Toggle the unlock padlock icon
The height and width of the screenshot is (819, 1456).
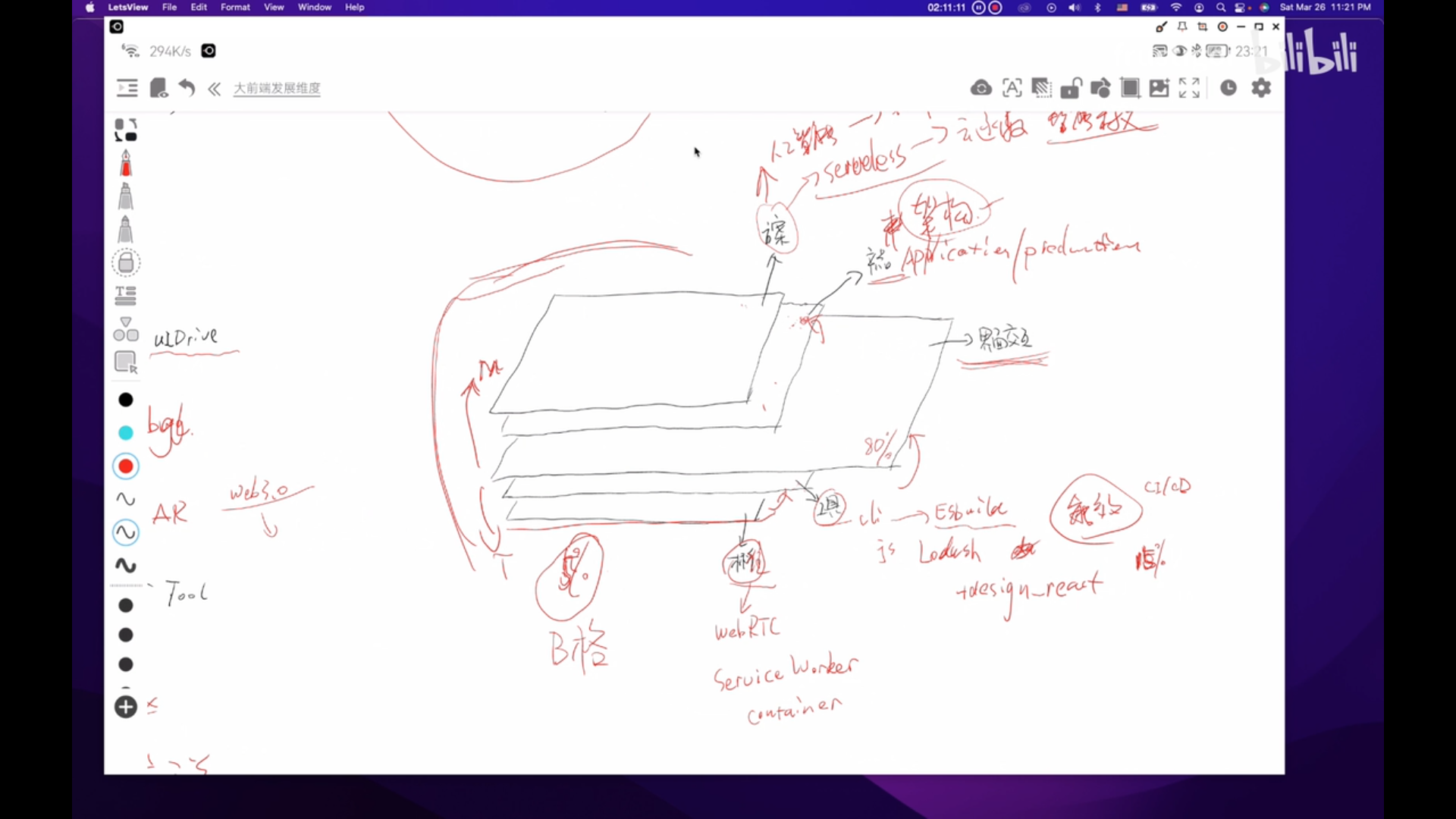point(1070,88)
